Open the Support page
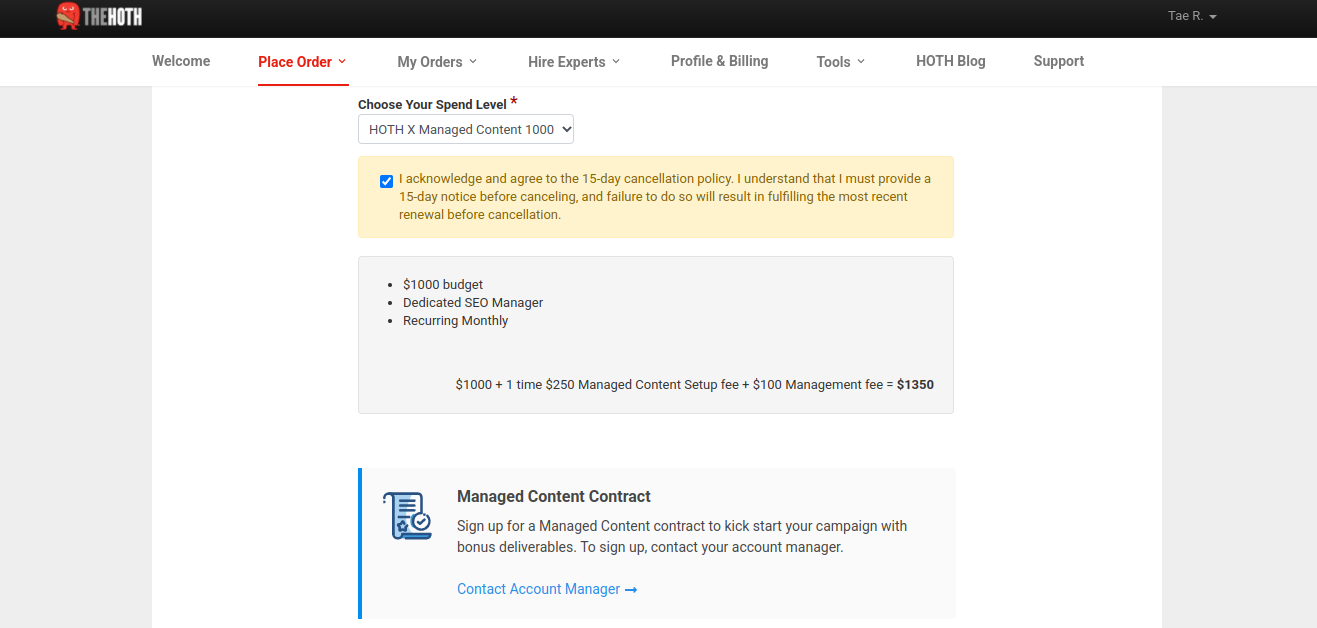Image resolution: width=1317 pixels, height=628 pixels. [x=1059, y=61]
